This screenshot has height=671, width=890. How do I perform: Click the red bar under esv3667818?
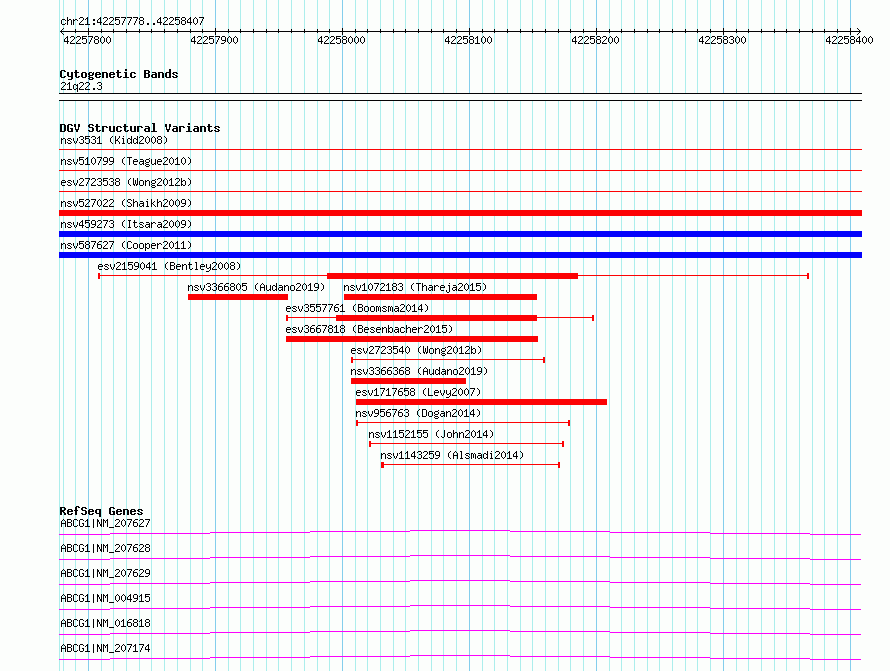tap(412, 339)
